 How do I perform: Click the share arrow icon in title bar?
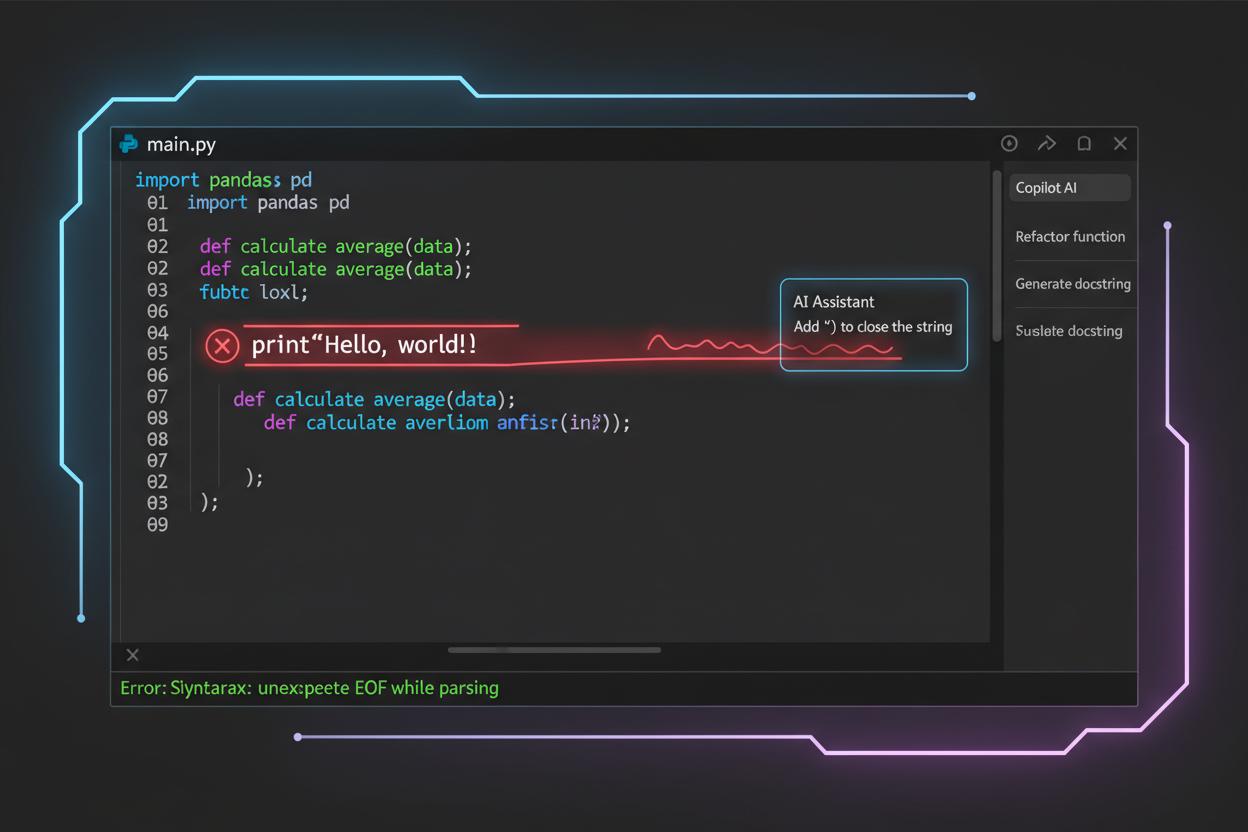pos(1046,144)
